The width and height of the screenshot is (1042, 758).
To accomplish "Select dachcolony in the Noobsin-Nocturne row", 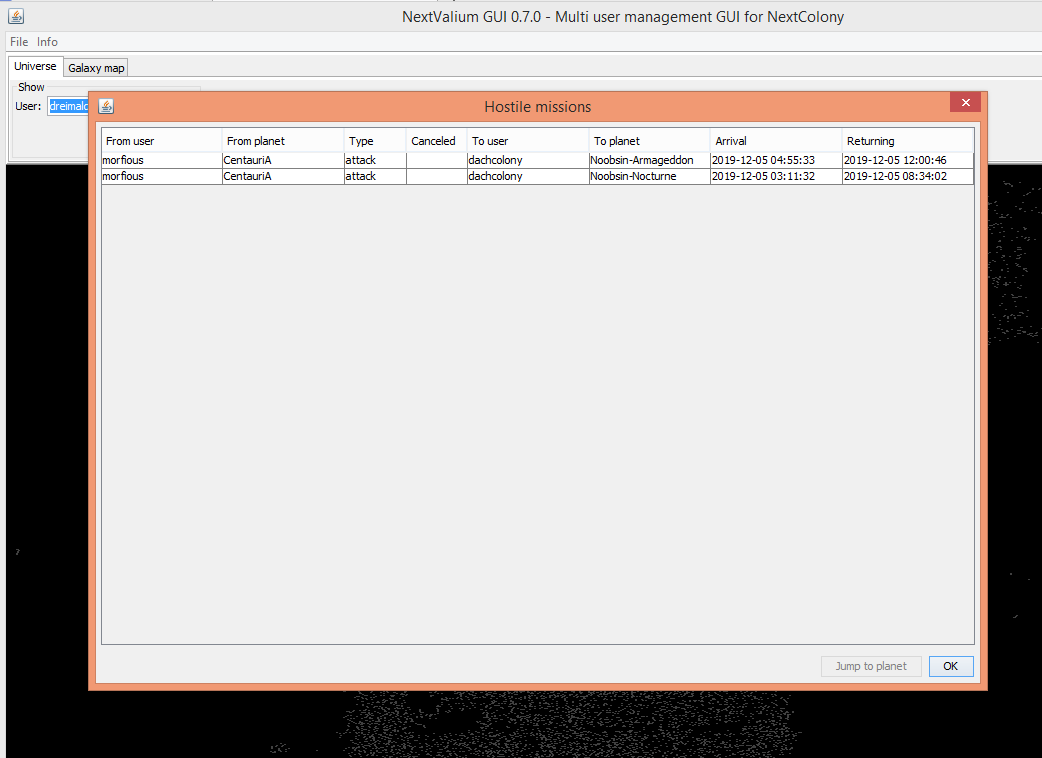I will [528, 176].
